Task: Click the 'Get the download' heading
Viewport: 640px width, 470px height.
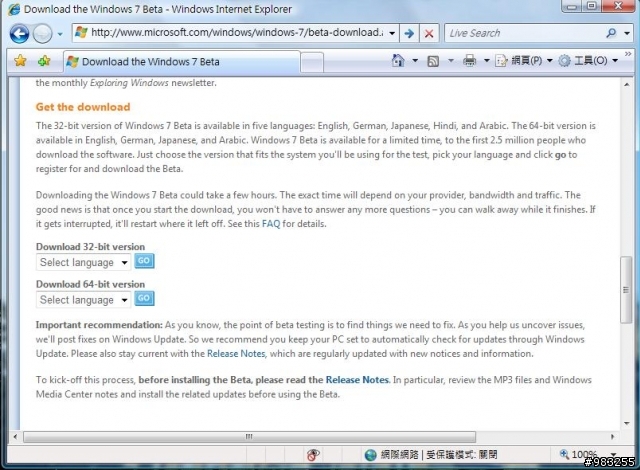Action: pos(83,107)
